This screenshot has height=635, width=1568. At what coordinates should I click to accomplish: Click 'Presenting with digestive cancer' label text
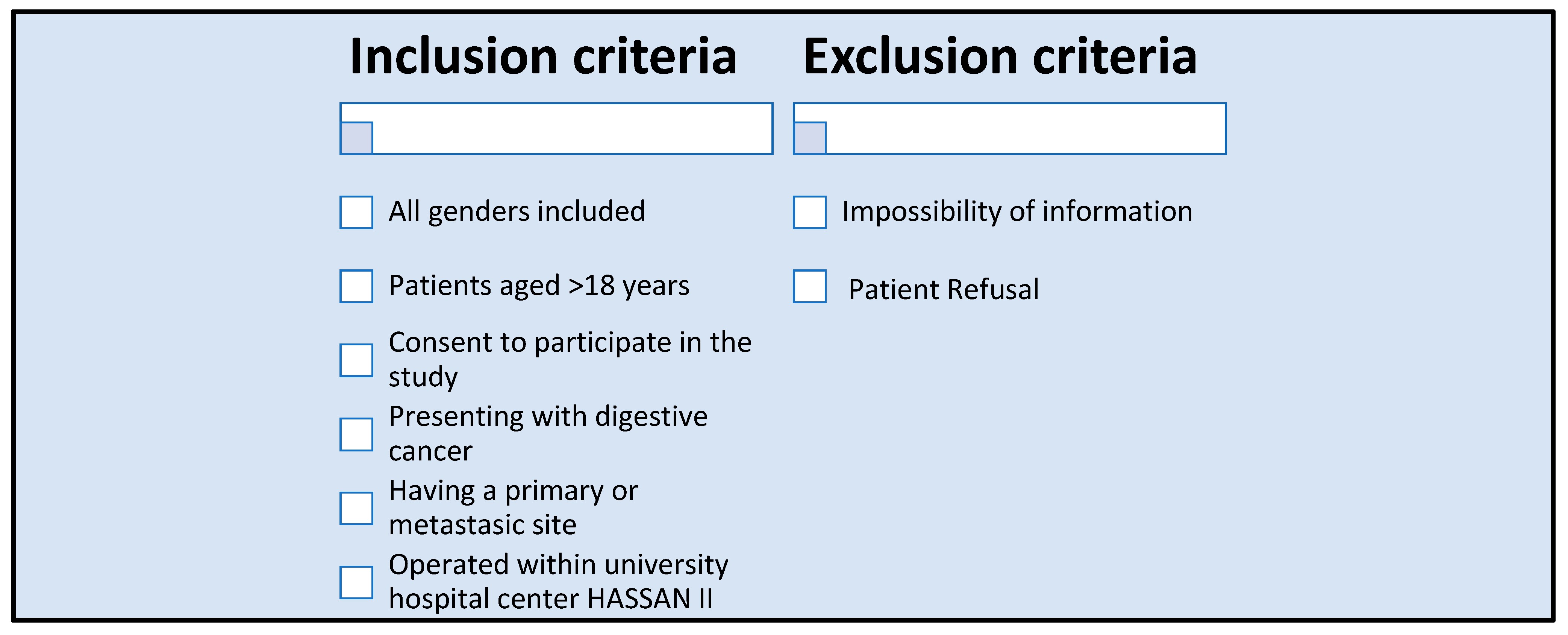coord(548,433)
